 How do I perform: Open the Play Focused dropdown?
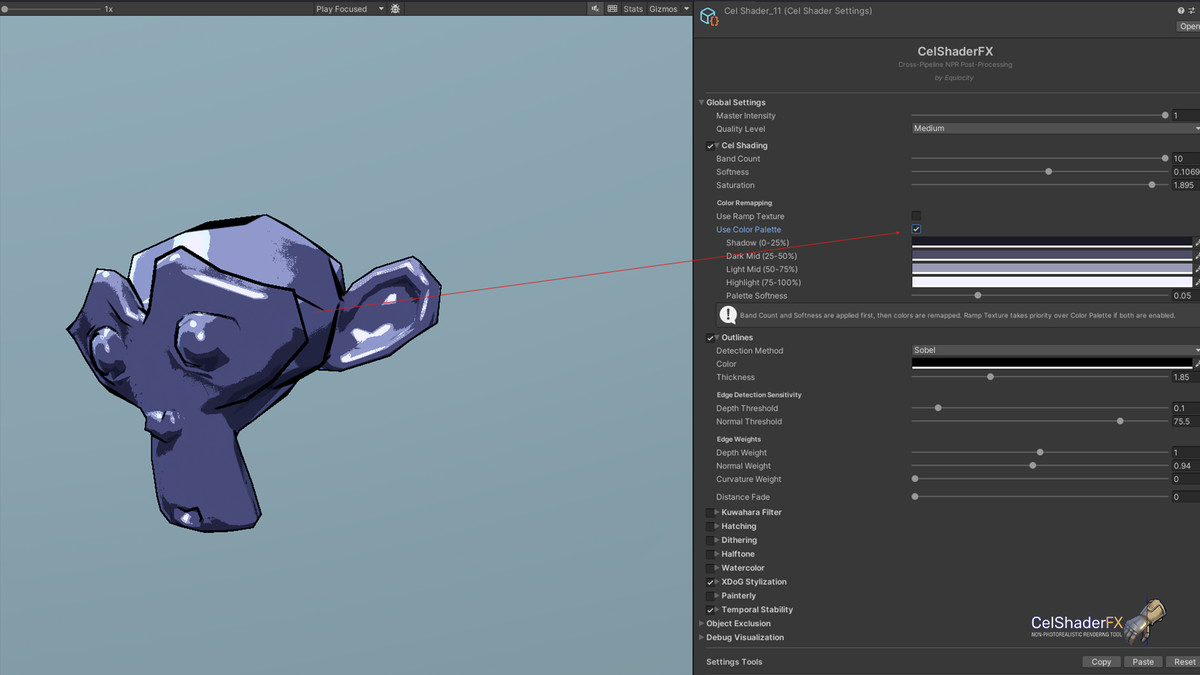coord(349,9)
